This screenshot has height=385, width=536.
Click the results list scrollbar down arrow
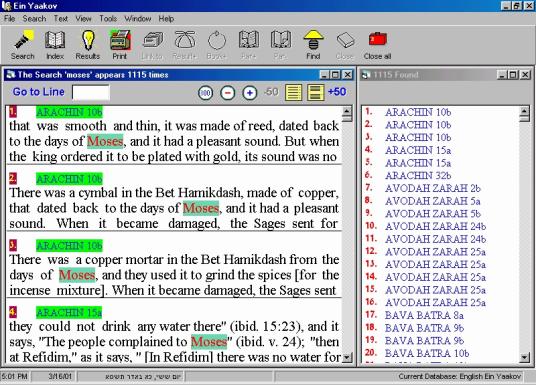[524, 358]
